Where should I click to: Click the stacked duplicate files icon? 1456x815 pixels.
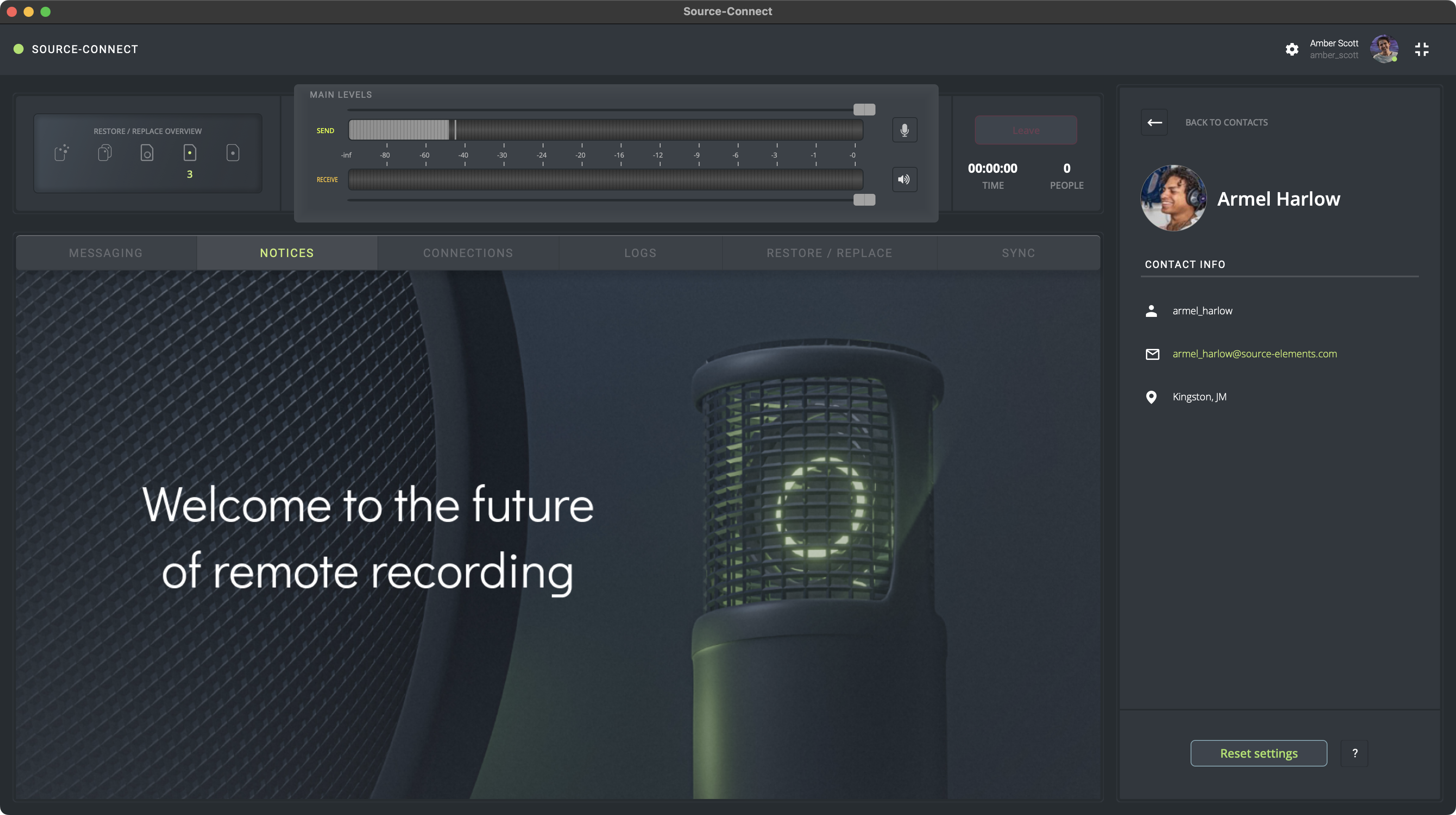tap(104, 153)
